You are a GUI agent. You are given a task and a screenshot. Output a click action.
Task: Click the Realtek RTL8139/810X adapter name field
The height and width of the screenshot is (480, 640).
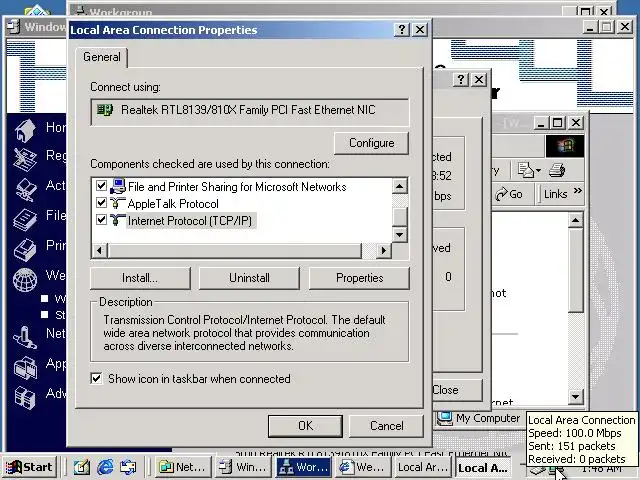pos(249,111)
